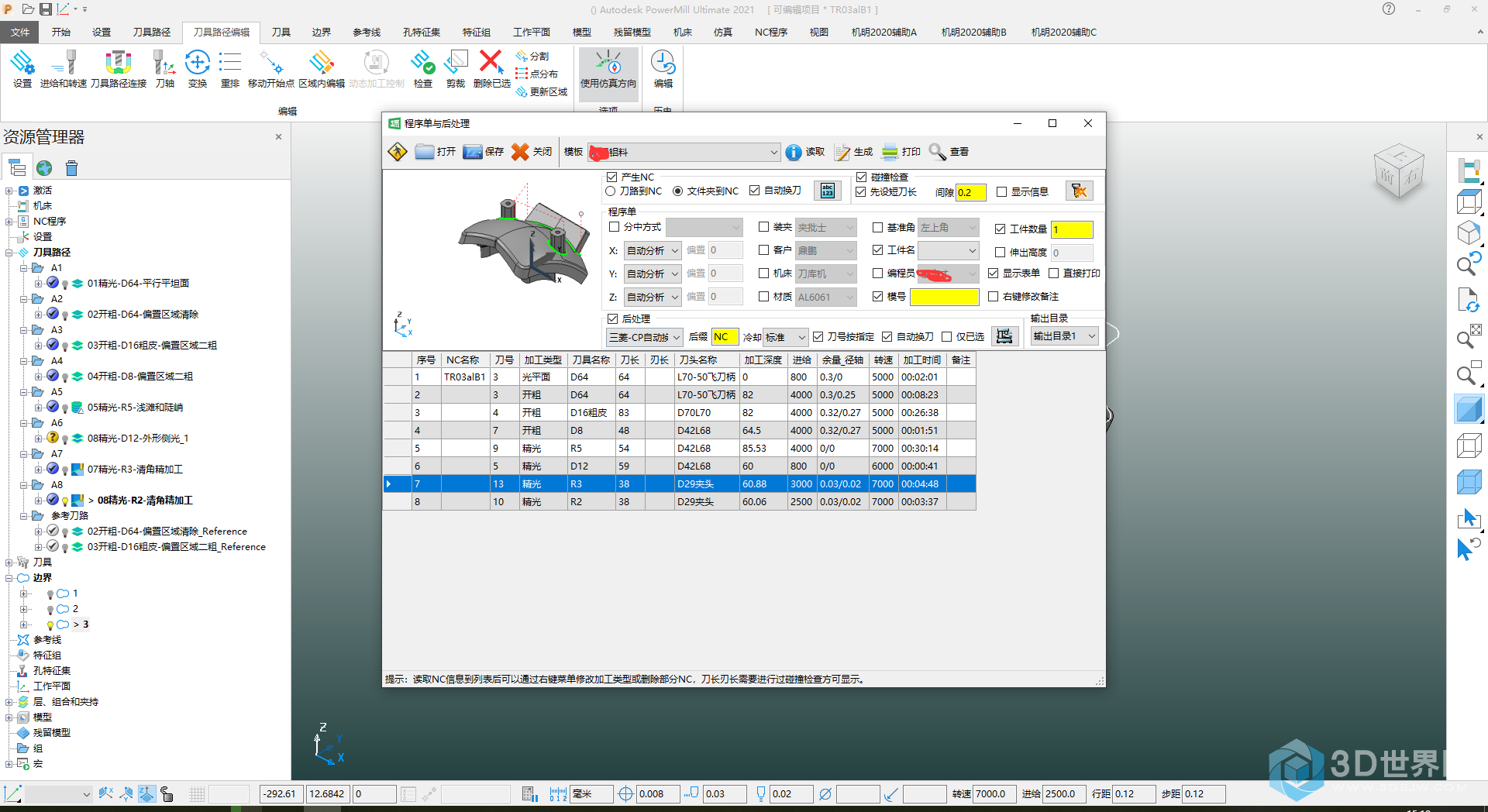
Task: Click the 编辑 history button in ribbon
Action: [x=663, y=69]
